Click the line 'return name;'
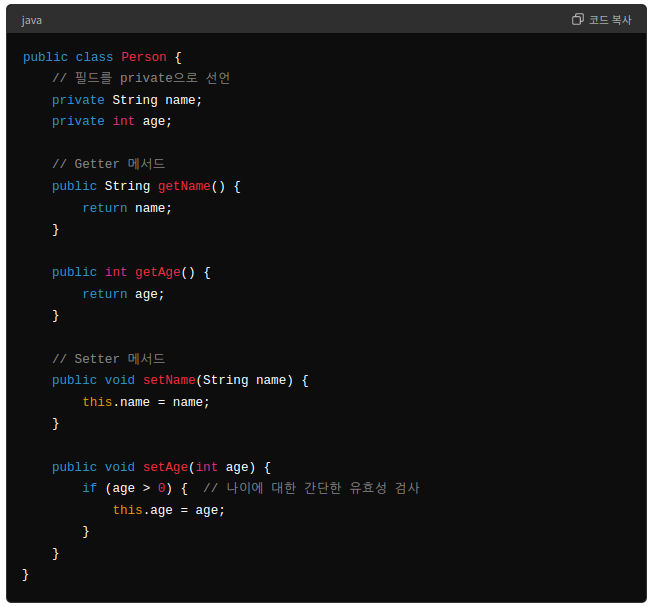 127,208
